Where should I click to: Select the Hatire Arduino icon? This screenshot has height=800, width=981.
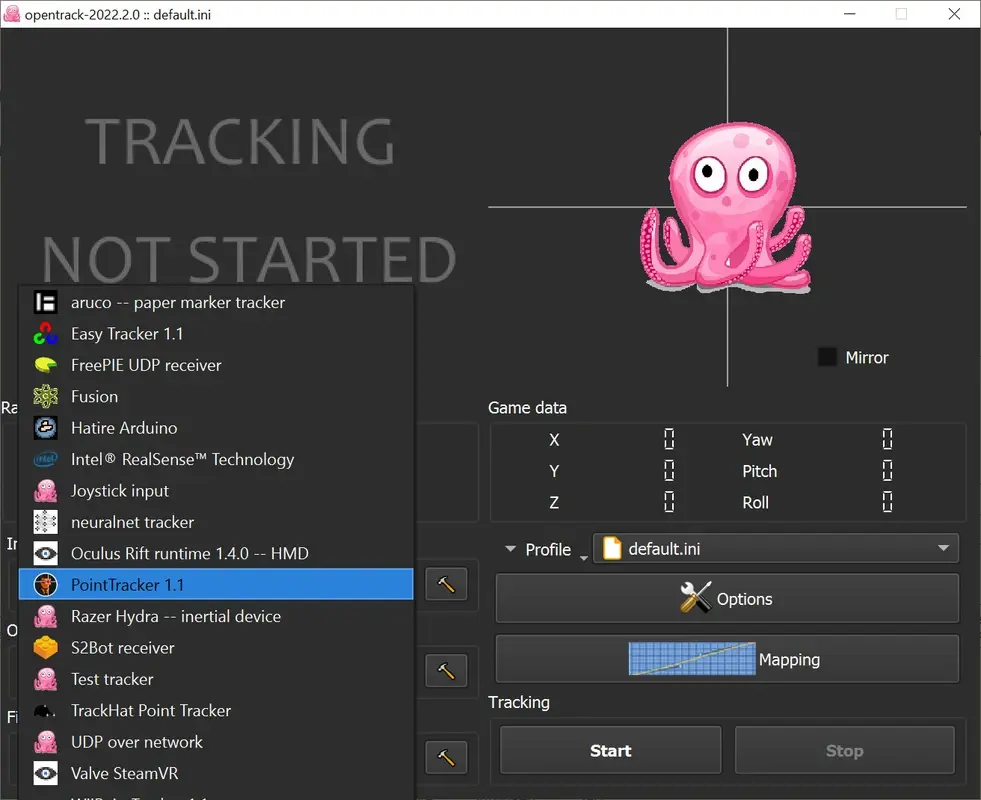(44, 428)
